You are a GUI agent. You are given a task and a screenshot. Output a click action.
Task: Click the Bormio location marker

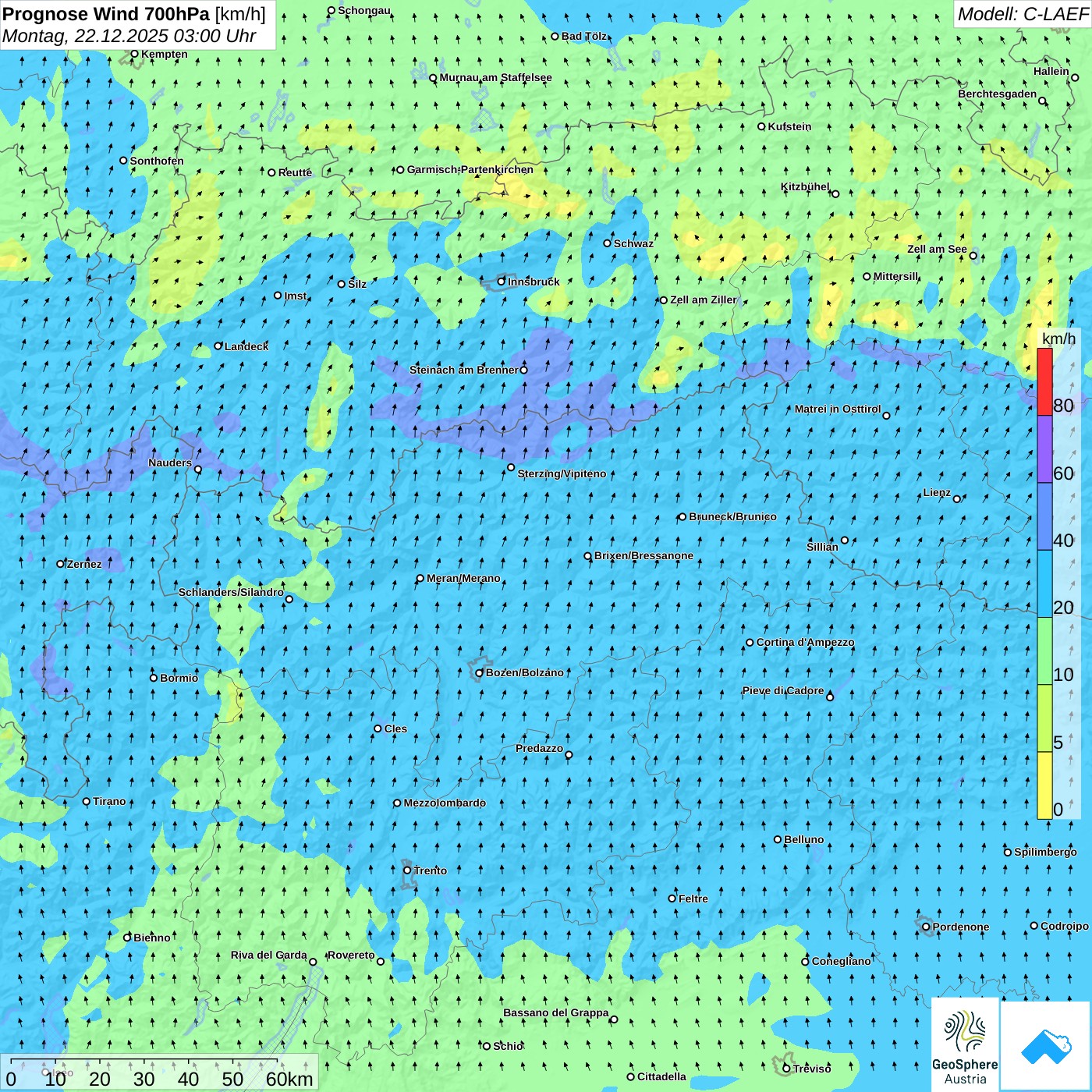pos(154,678)
